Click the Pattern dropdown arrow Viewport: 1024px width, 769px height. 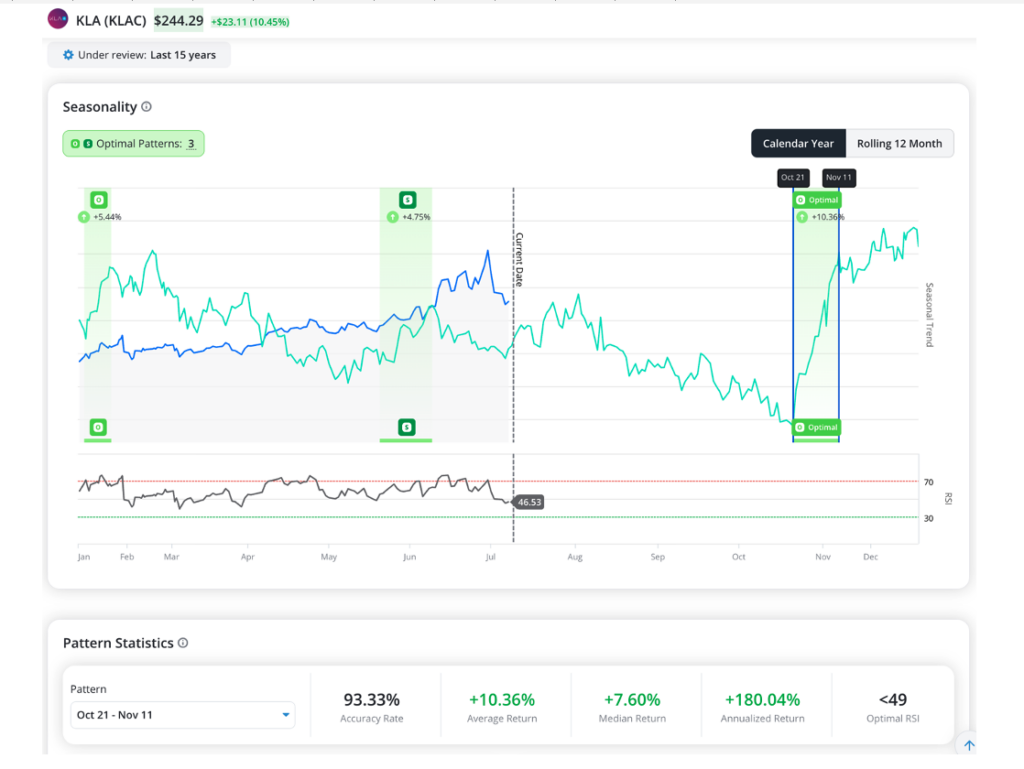[285, 715]
